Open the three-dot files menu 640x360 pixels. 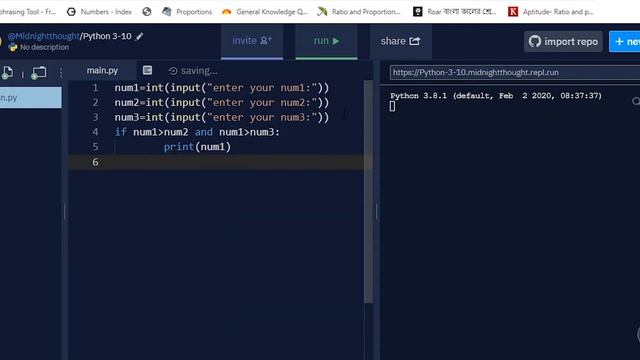click(61, 73)
